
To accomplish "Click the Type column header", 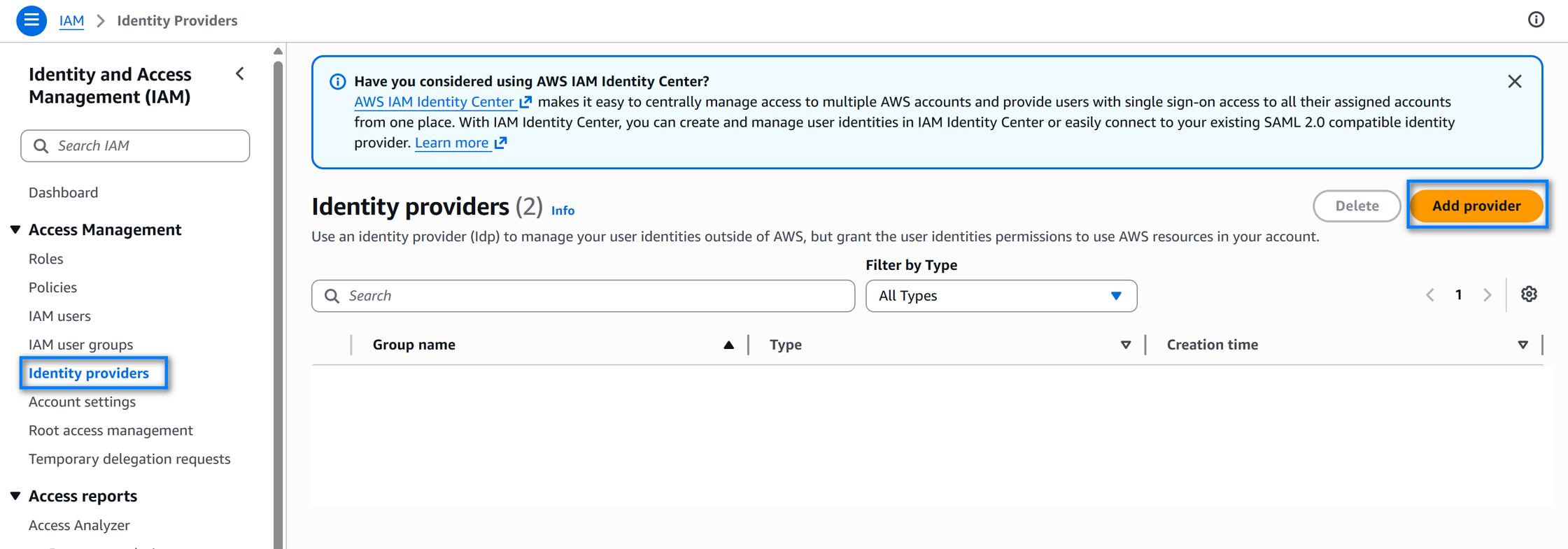I will [x=786, y=345].
